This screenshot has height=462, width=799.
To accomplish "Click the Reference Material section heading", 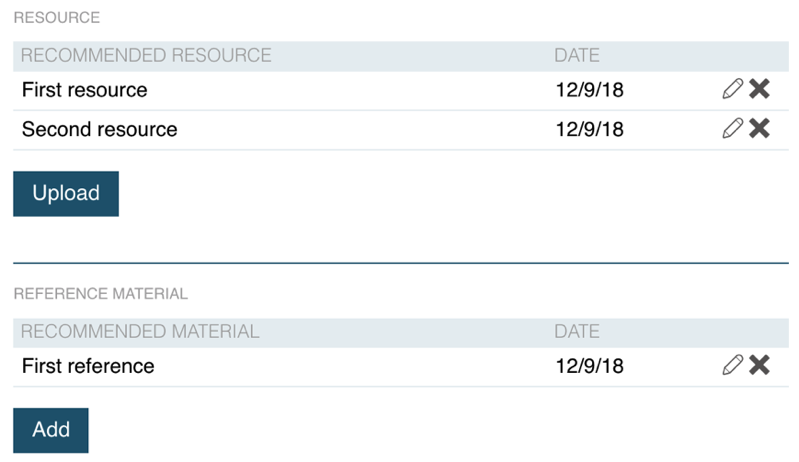I will coord(101,294).
